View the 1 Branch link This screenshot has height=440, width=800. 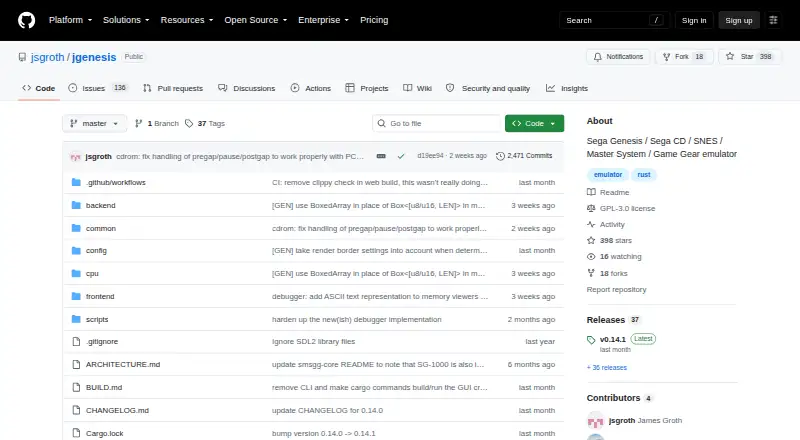(157, 124)
